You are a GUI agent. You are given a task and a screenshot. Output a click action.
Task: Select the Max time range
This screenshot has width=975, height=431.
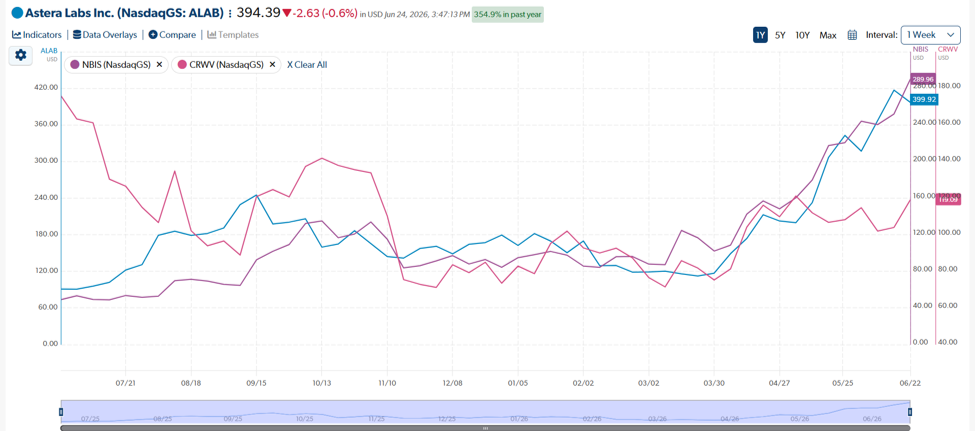click(x=828, y=35)
